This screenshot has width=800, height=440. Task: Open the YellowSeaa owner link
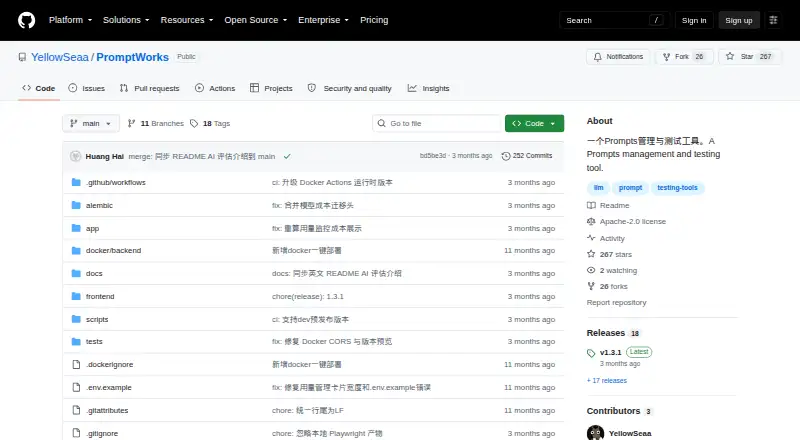tap(60, 57)
